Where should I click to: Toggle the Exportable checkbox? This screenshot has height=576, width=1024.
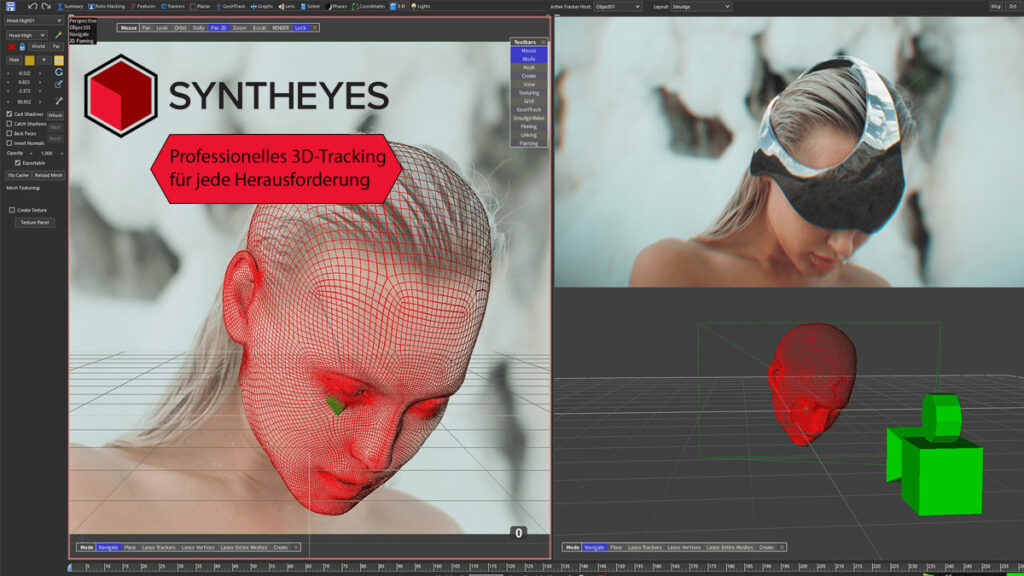pos(18,163)
